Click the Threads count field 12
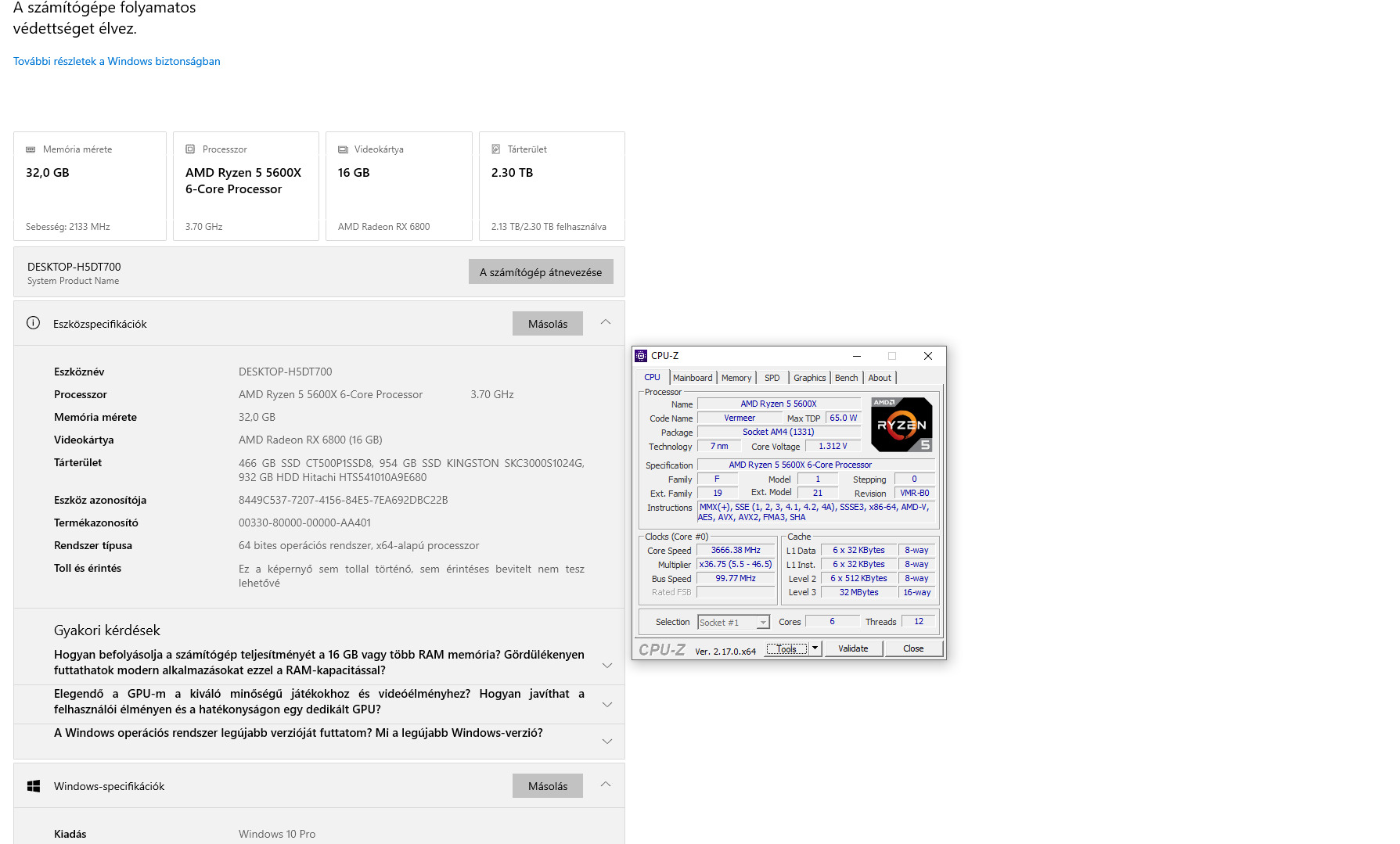This screenshot has width=1400, height=844. tap(919, 621)
